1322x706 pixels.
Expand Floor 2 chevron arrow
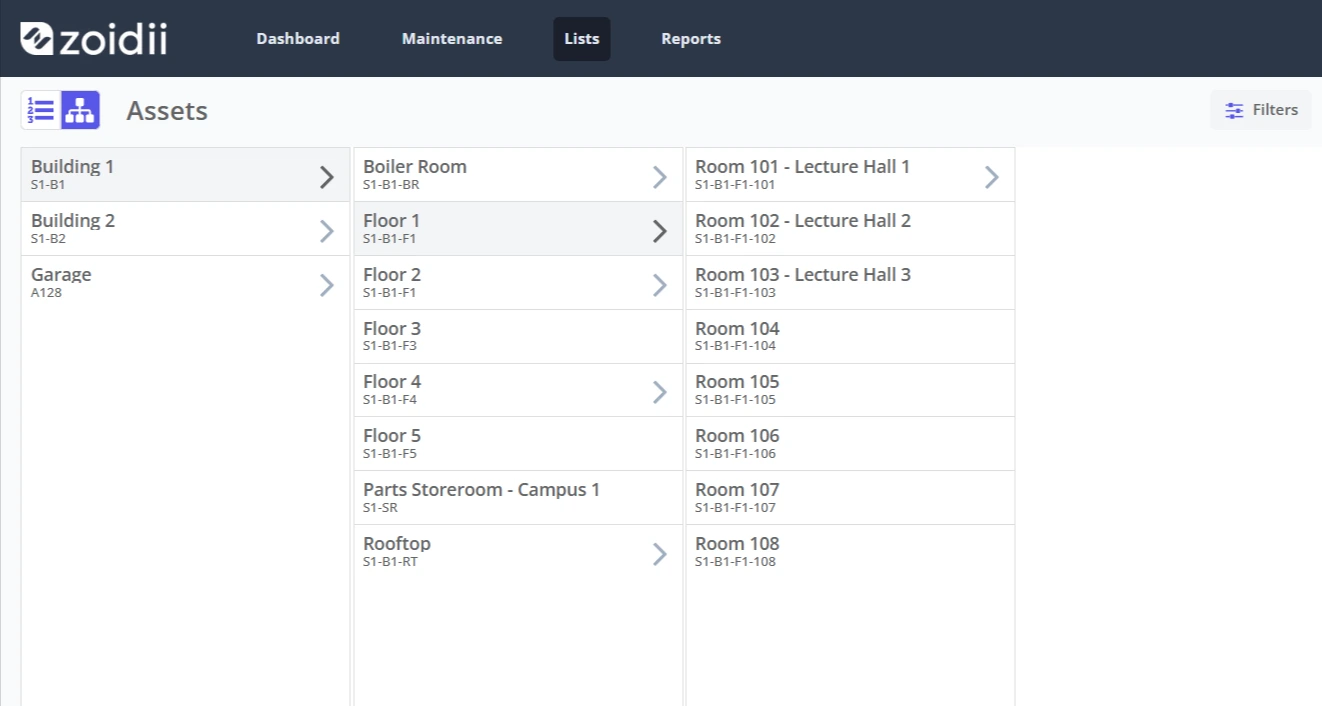point(659,285)
